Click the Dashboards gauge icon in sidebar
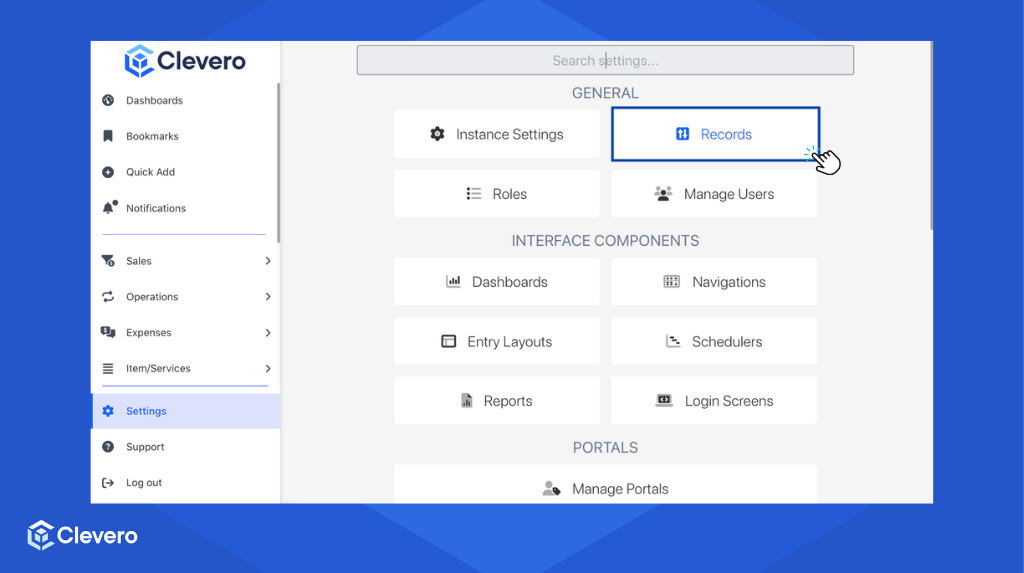The width and height of the screenshot is (1024, 573). [108, 100]
